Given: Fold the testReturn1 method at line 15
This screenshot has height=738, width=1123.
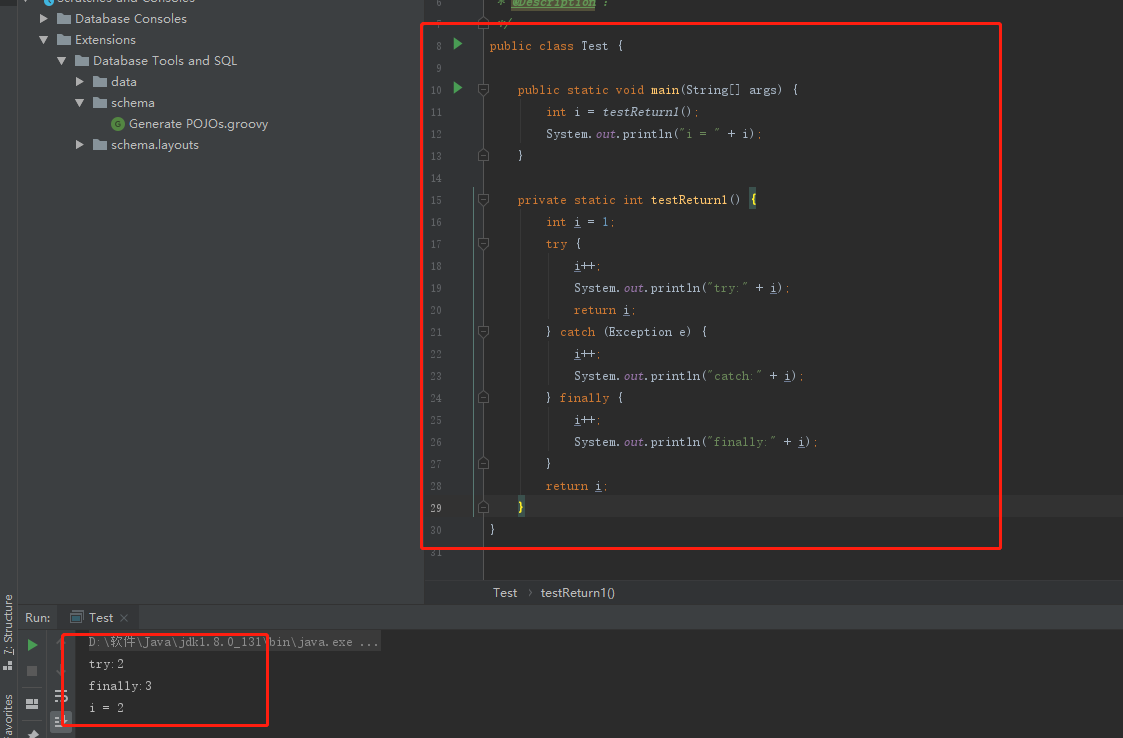Looking at the screenshot, I should point(483,200).
